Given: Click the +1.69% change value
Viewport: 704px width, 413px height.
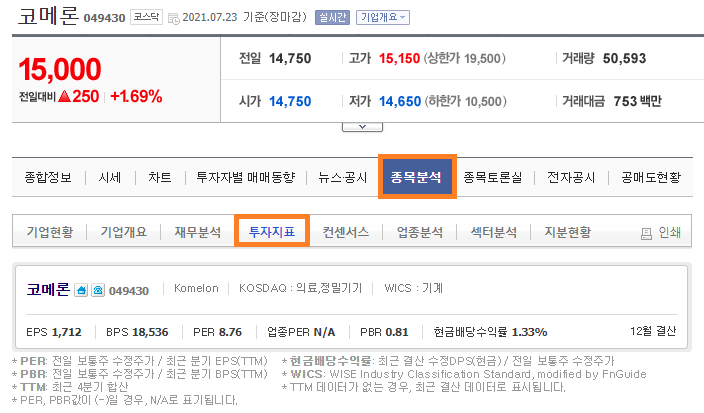Looking at the screenshot, I should coord(136,96).
